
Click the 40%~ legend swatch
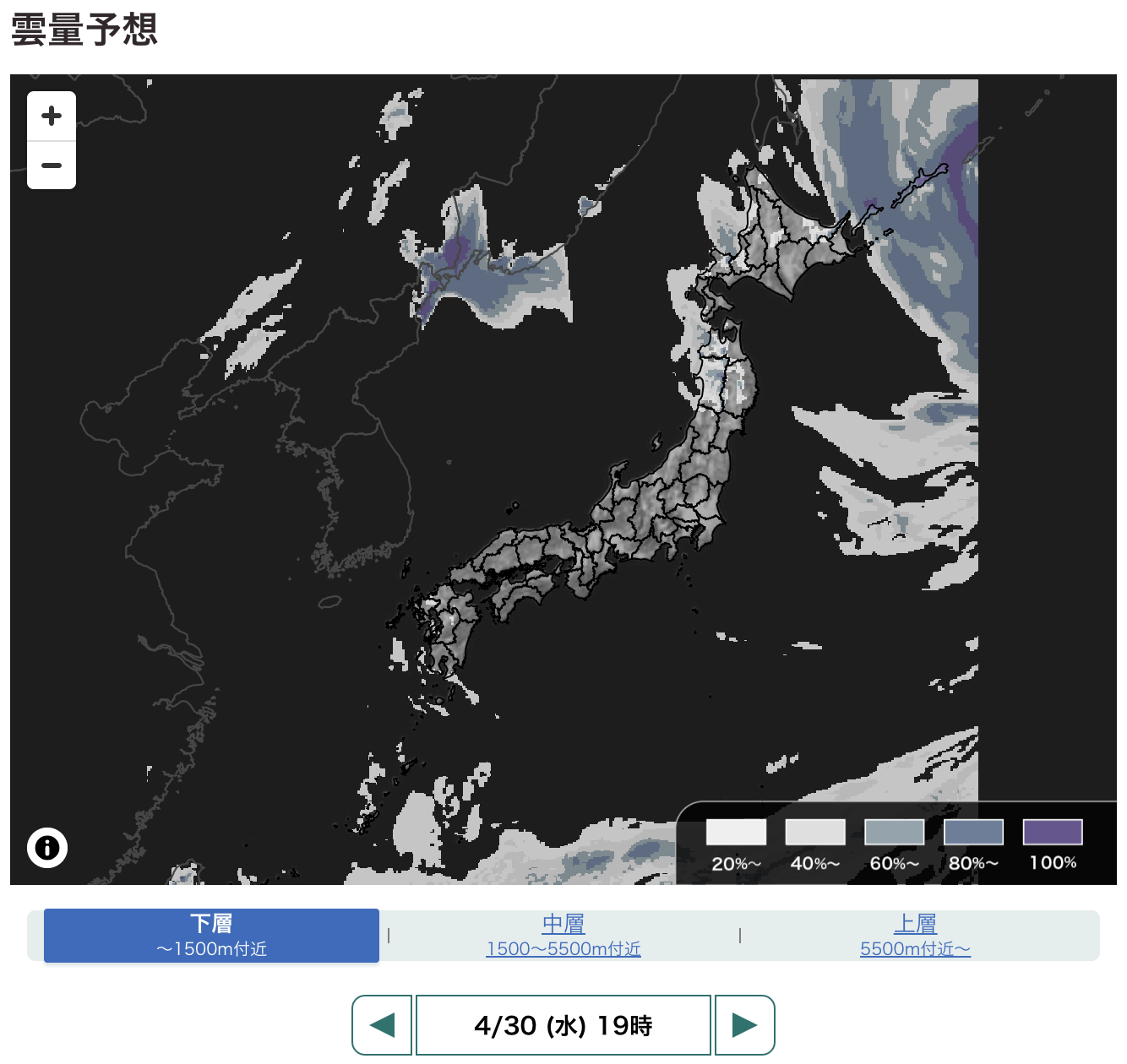[815, 832]
